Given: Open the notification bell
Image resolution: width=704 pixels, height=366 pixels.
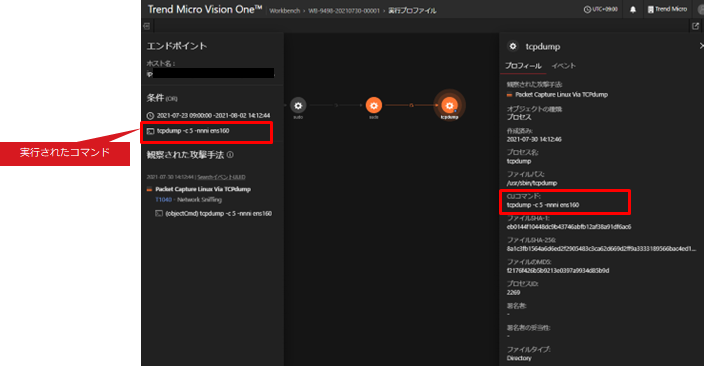Looking at the screenshot, I should click(x=633, y=9).
